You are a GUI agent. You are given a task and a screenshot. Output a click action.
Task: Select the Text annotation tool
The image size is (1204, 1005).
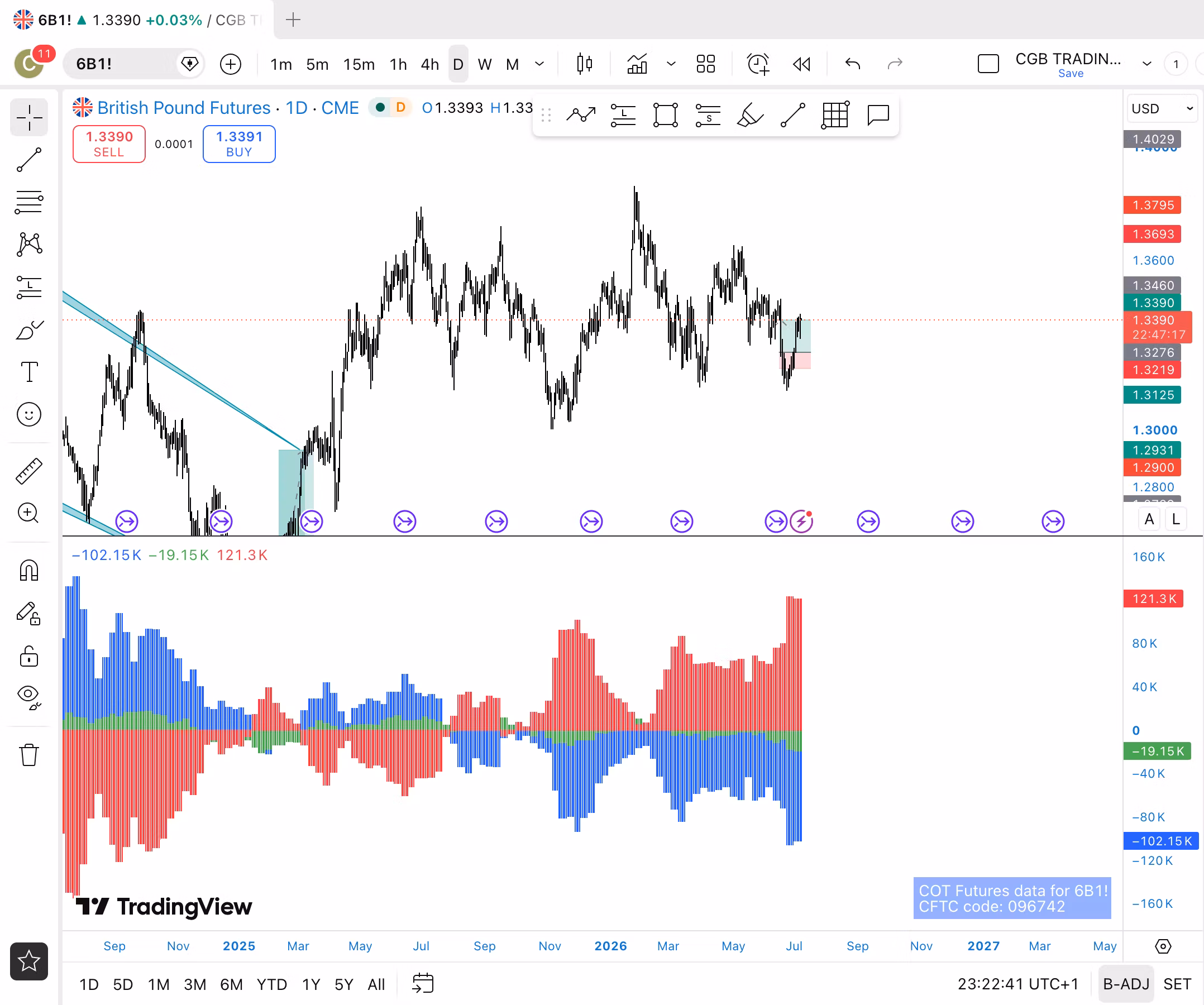point(28,371)
